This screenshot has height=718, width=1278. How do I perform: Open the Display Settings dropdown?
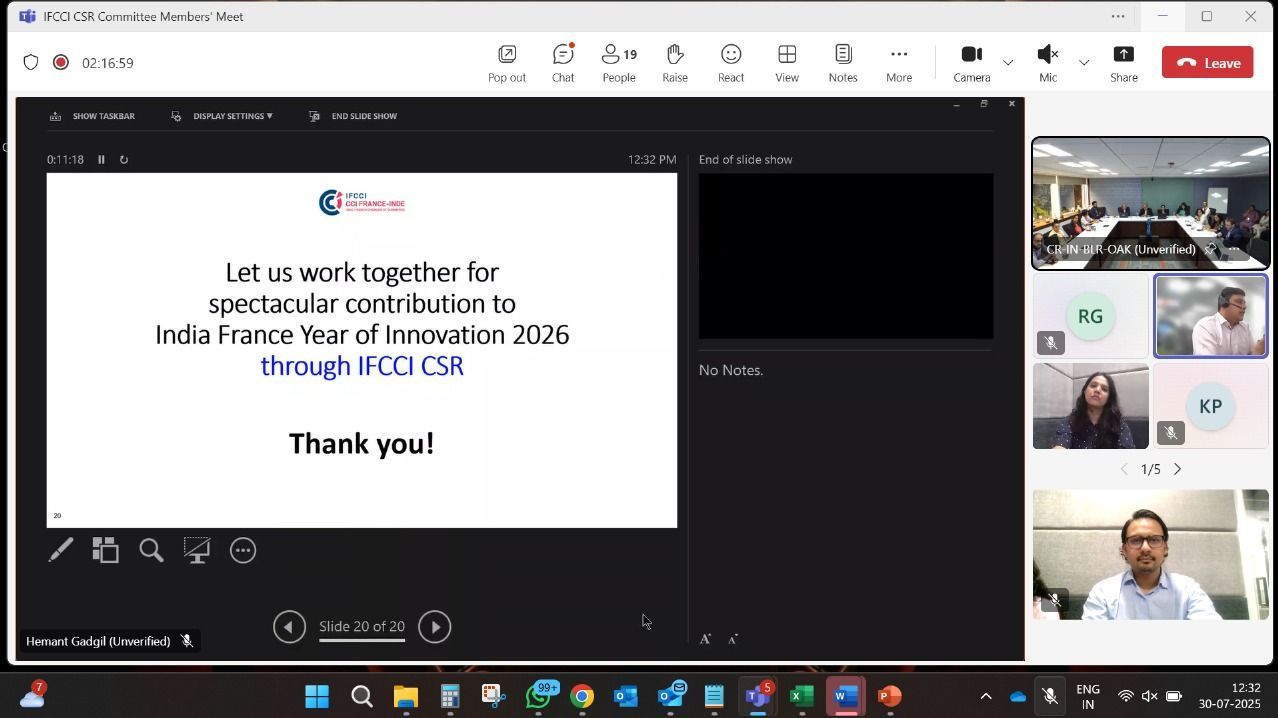point(223,116)
